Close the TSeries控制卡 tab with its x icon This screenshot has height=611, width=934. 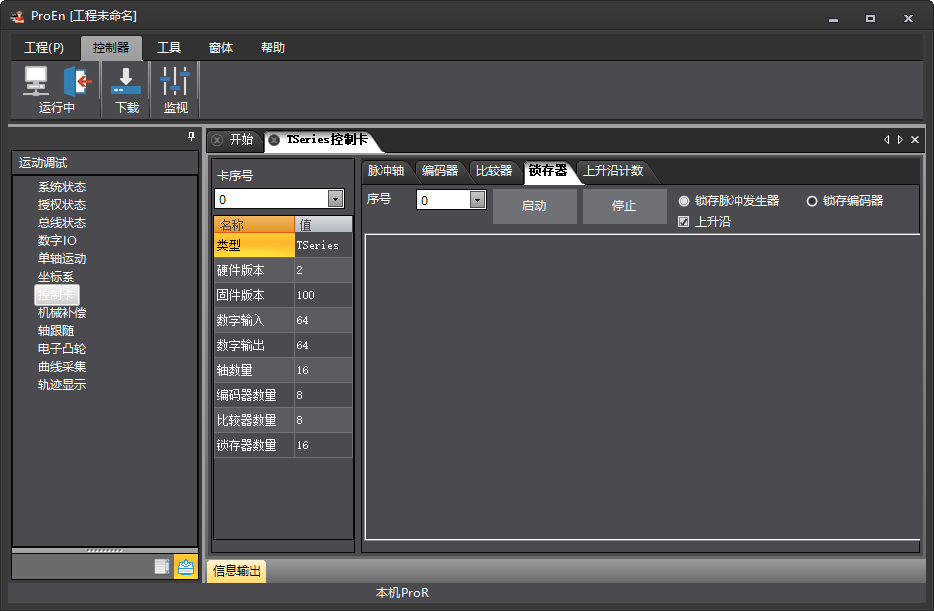274,140
